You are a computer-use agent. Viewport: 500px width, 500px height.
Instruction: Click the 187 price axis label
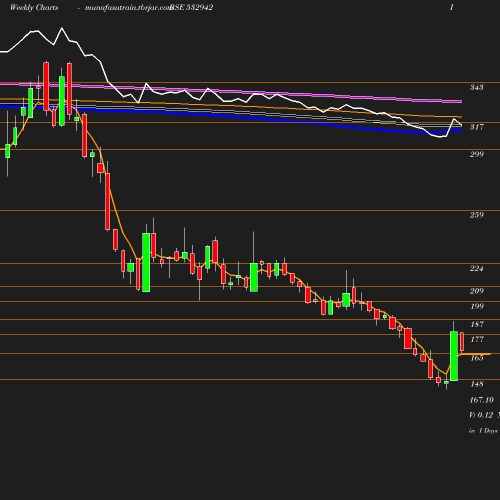tap(477, 324)
